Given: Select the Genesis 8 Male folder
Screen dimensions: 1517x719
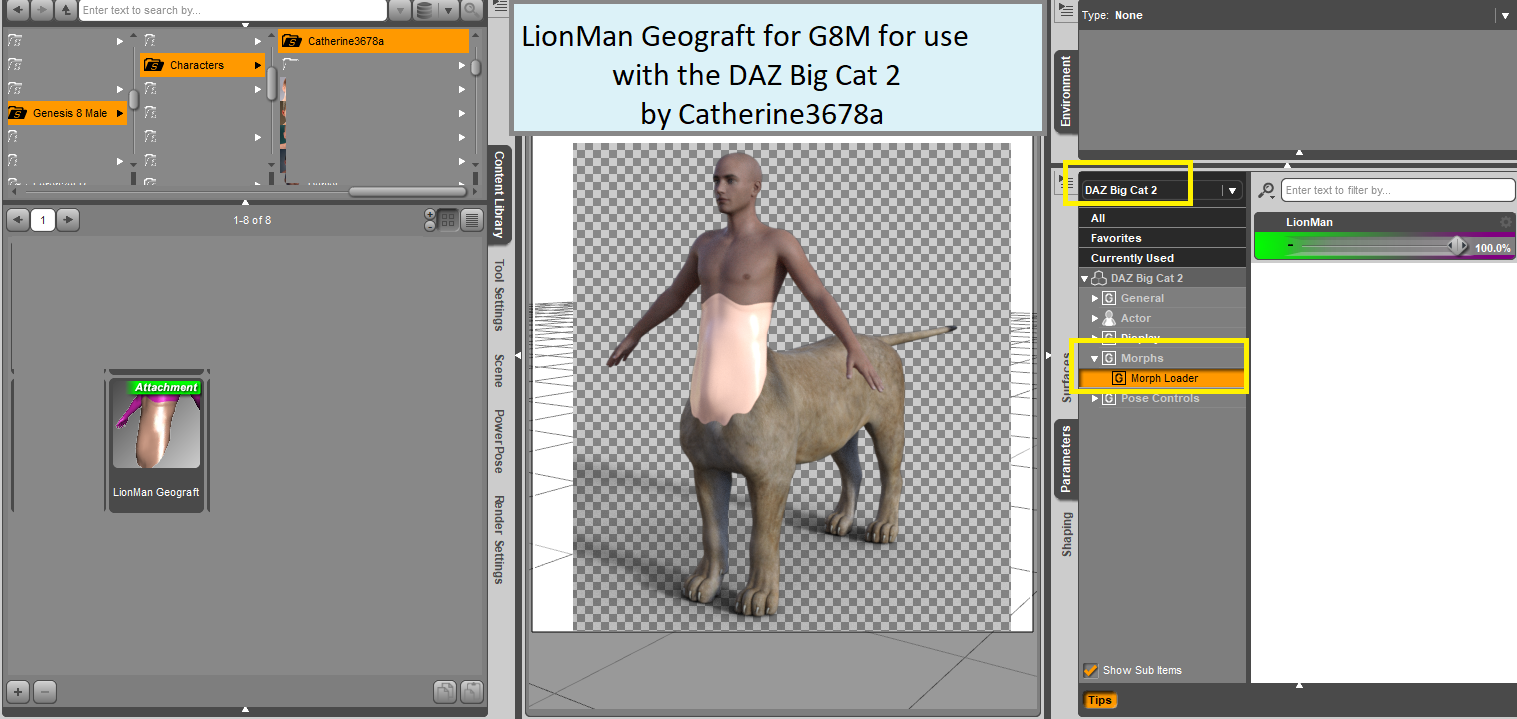Looking at the screenshot, I should pos(67,113).
